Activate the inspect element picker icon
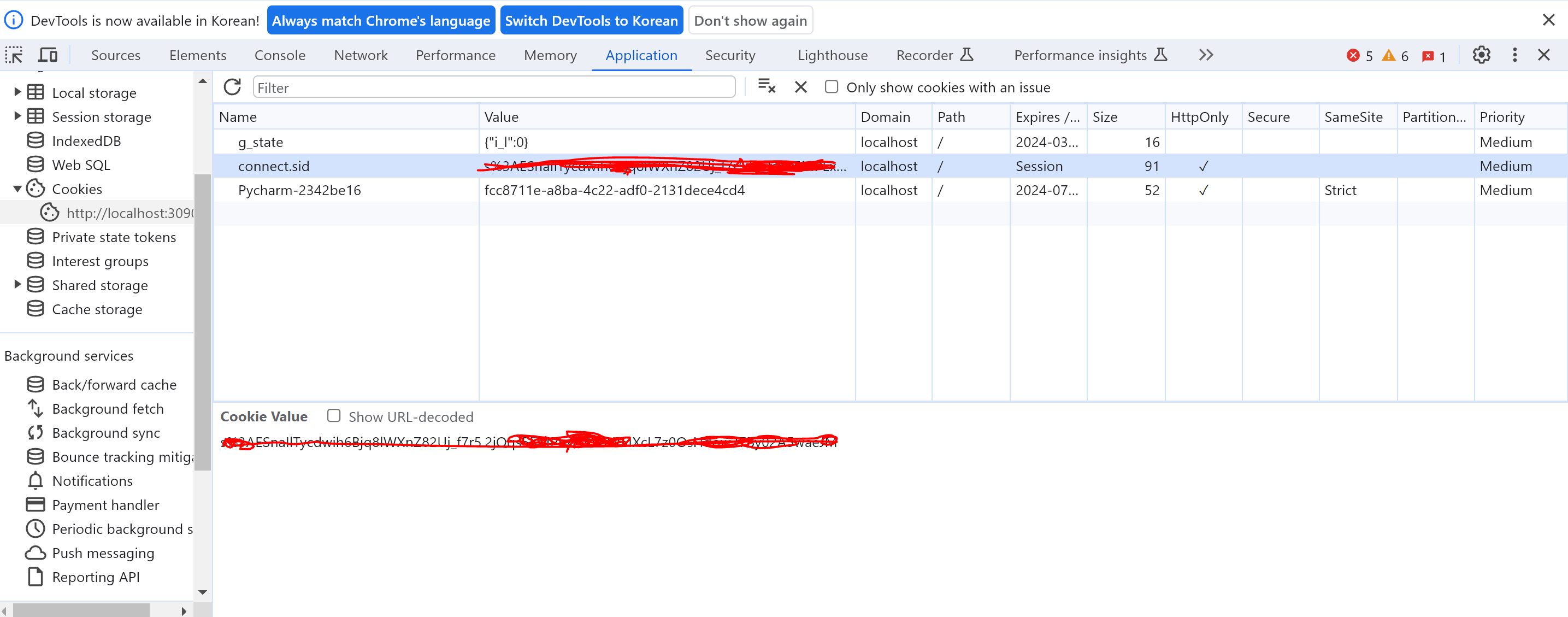The width and height of the screenshot is (1568, 617). coord(14,55)
